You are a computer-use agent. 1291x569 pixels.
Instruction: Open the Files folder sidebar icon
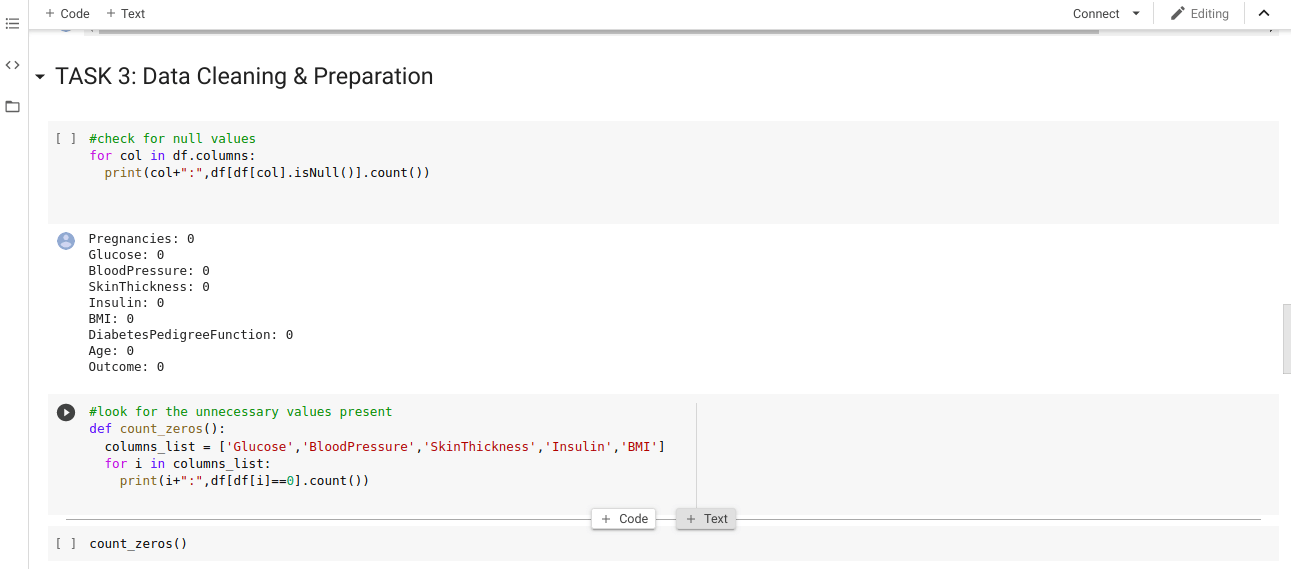point(12,107)
